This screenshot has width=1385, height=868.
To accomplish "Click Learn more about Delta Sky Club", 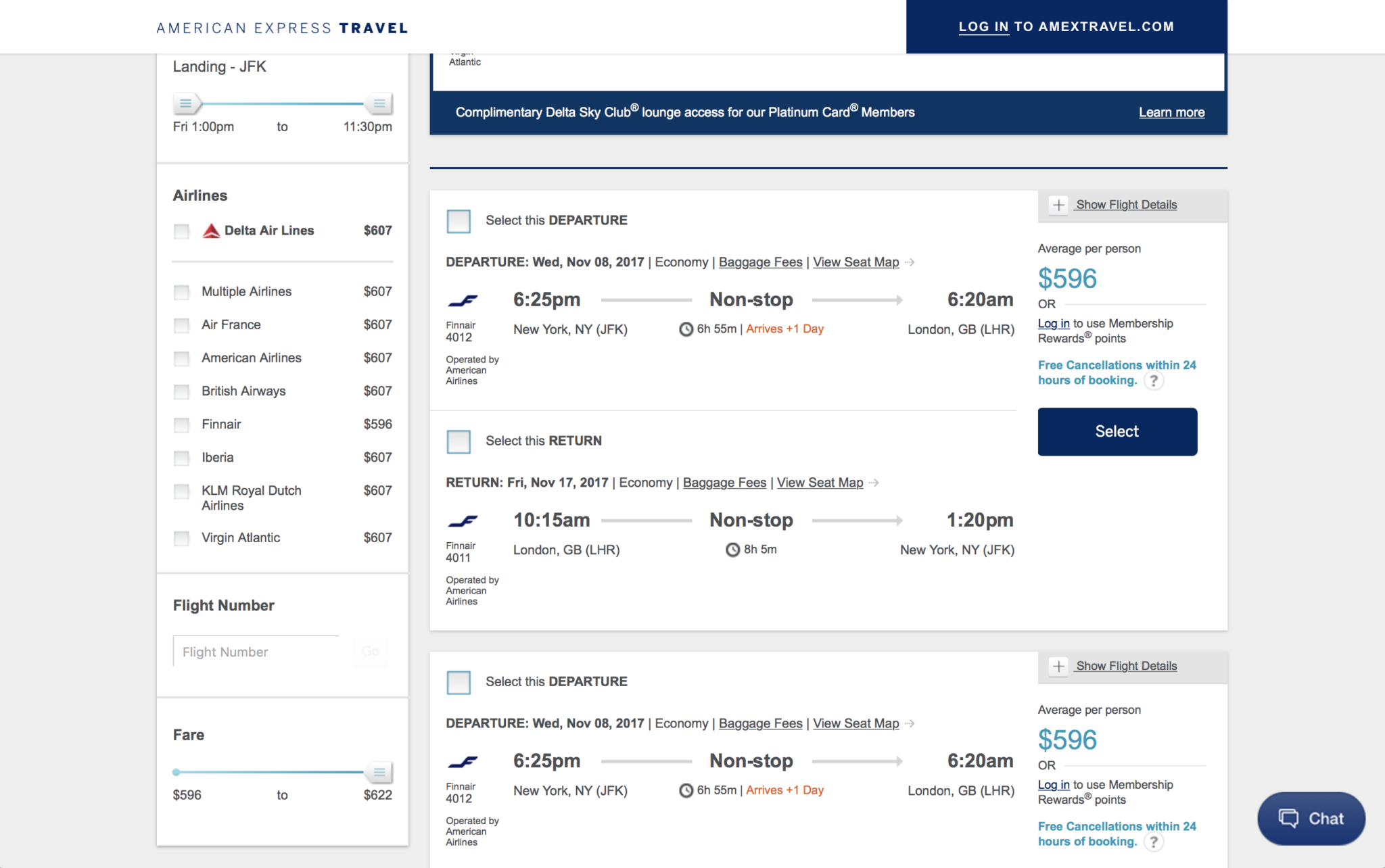I will coord(1172,112).
